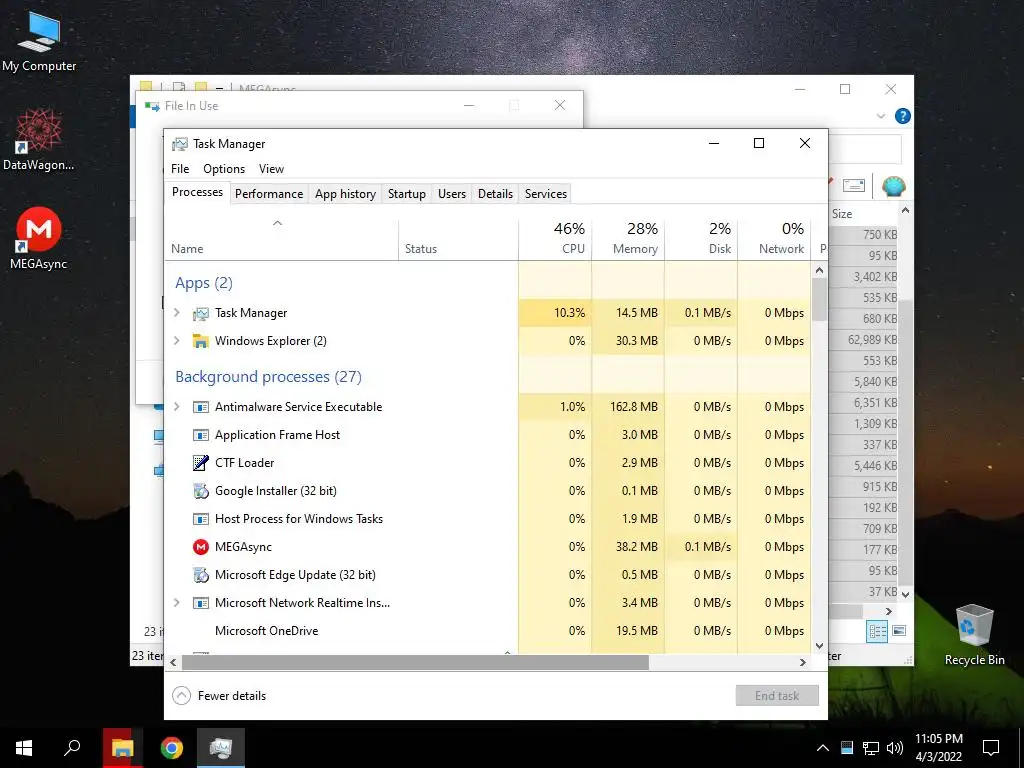Sort processes by Network column

point(775,238)
